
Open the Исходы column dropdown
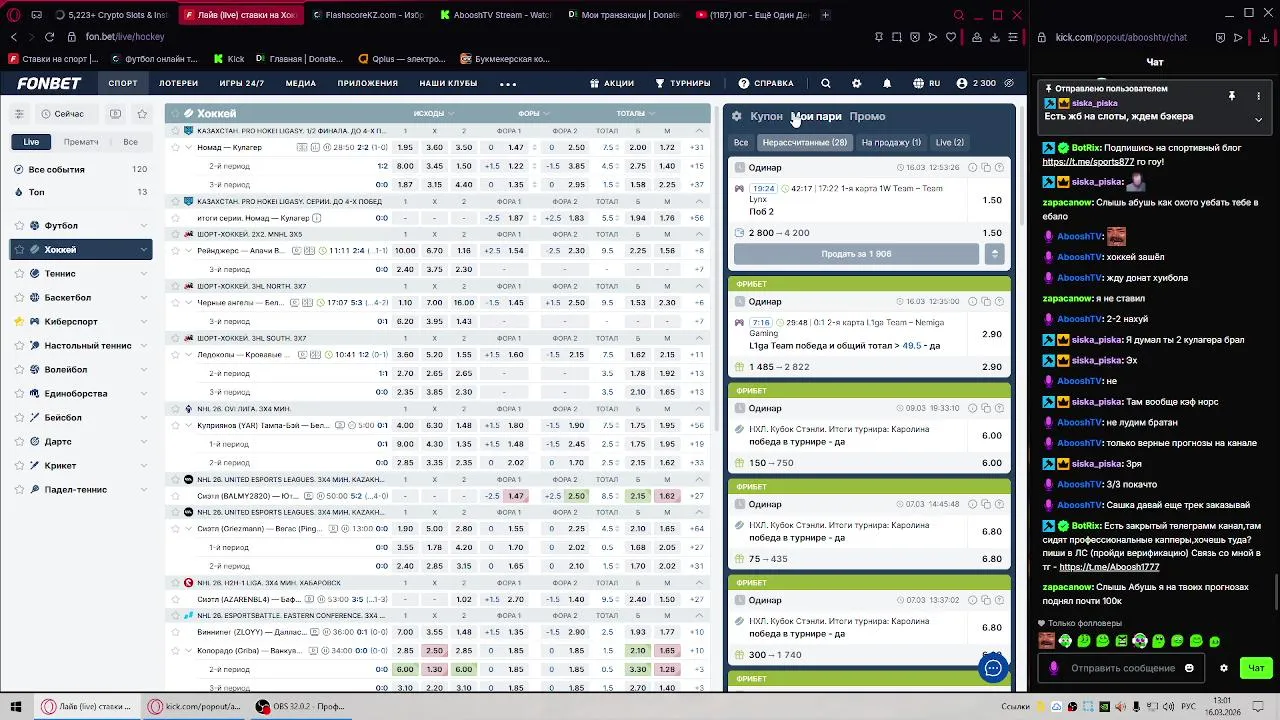(x=434, y=113)
